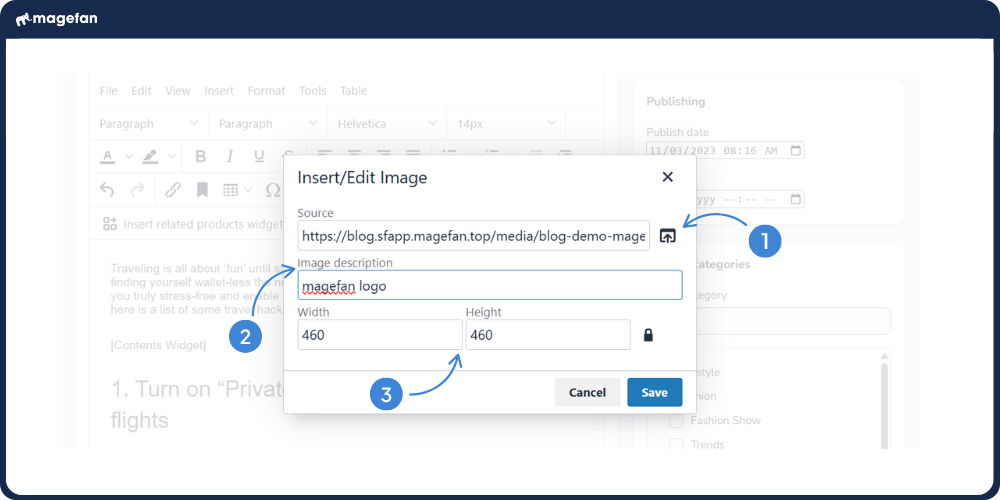Click the Image description input field
The height and width of the screenshot is (500, 1000).
tap(490, 285)
